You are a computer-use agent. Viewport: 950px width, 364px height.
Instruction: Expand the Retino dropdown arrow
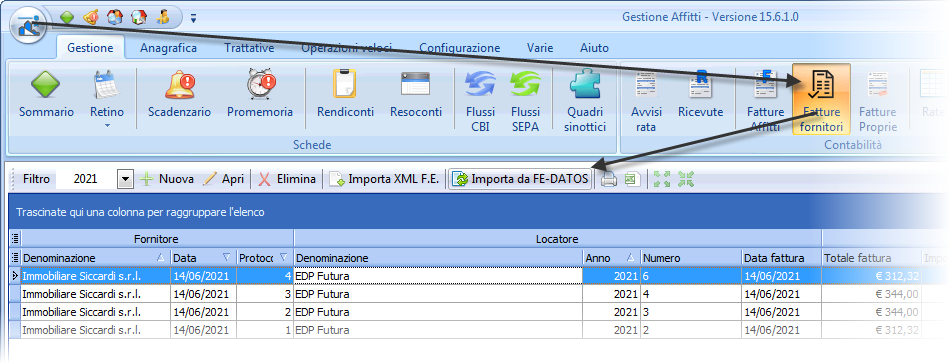click(x=107, y=125)
